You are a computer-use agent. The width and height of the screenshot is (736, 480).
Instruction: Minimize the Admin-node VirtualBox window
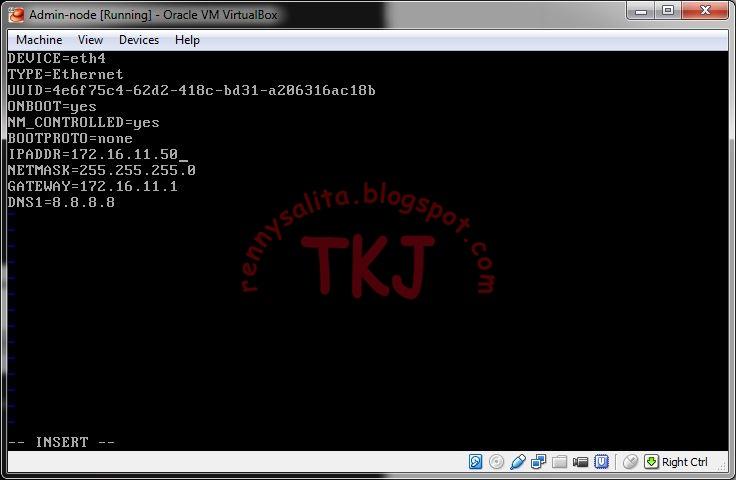point(641,11)
